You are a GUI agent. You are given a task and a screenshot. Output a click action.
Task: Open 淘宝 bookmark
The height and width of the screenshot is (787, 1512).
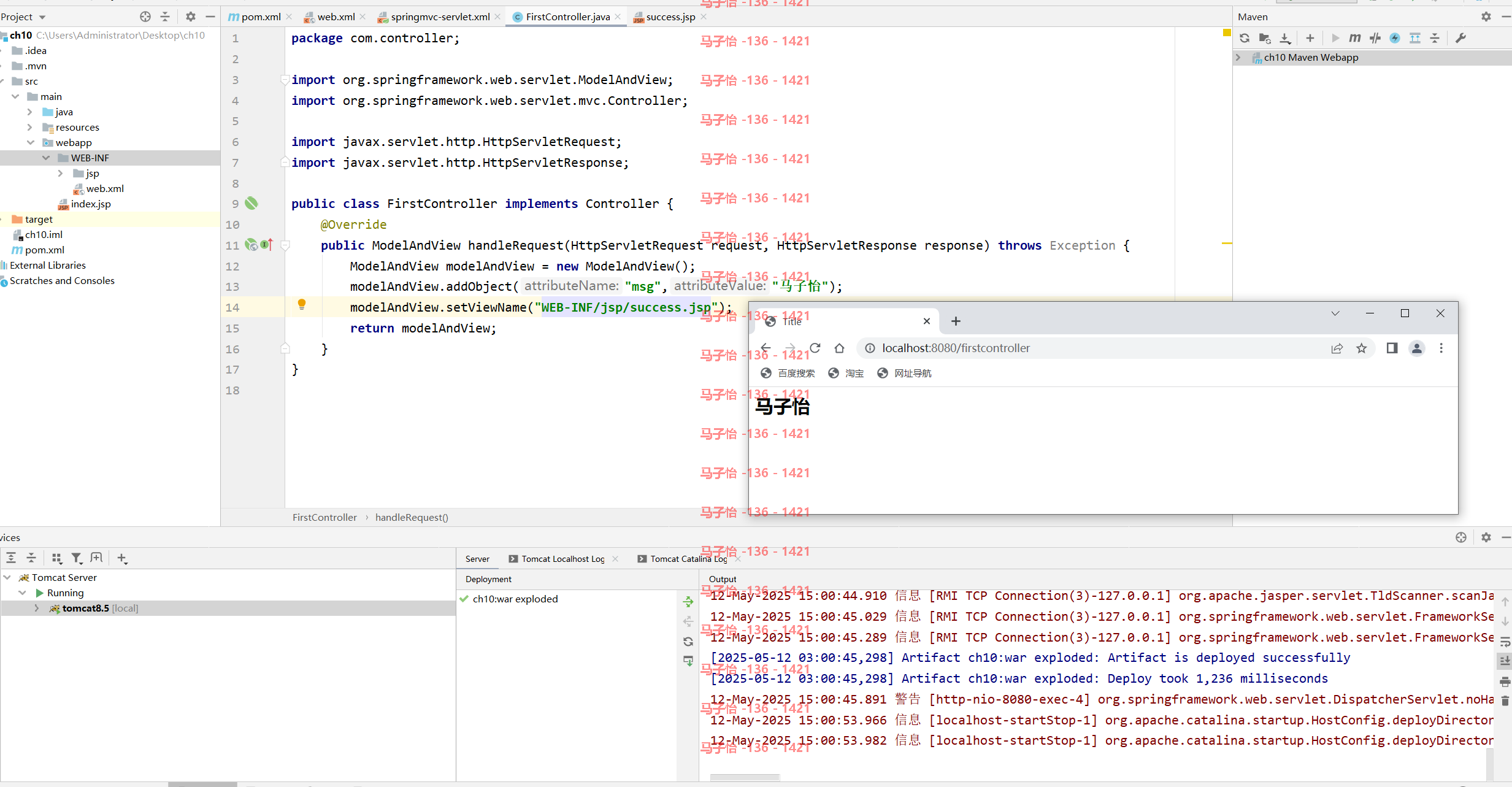(x=846, y=373)
